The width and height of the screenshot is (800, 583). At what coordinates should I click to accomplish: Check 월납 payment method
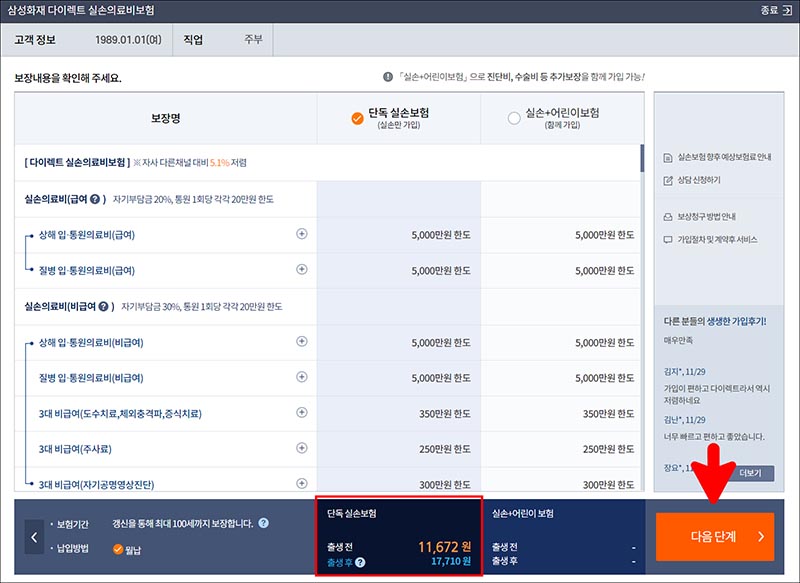click(118, 549)
